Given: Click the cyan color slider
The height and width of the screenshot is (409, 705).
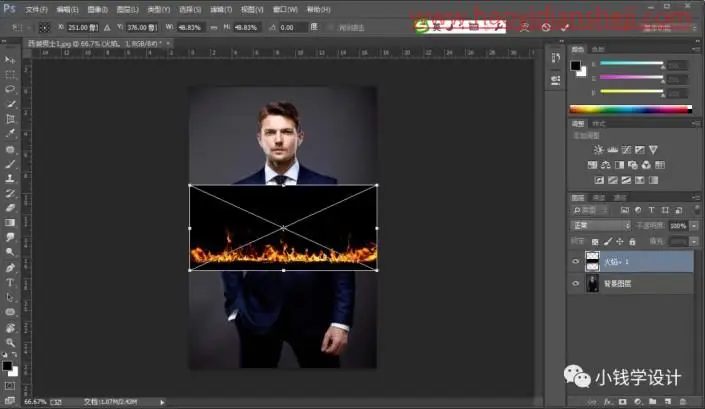Looking at the screenshot, I should click(x=632, y=64).
